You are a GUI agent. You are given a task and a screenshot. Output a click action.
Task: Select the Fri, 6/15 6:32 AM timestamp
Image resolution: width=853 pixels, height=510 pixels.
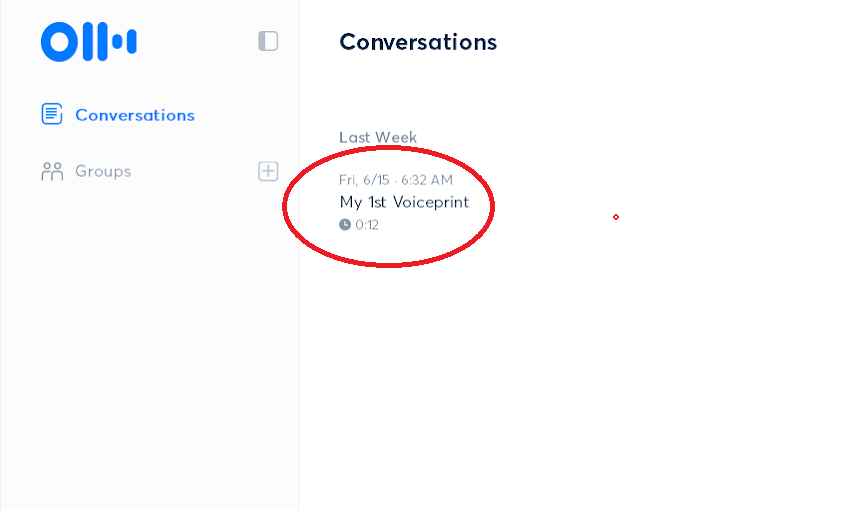click(x=395, y=180)
